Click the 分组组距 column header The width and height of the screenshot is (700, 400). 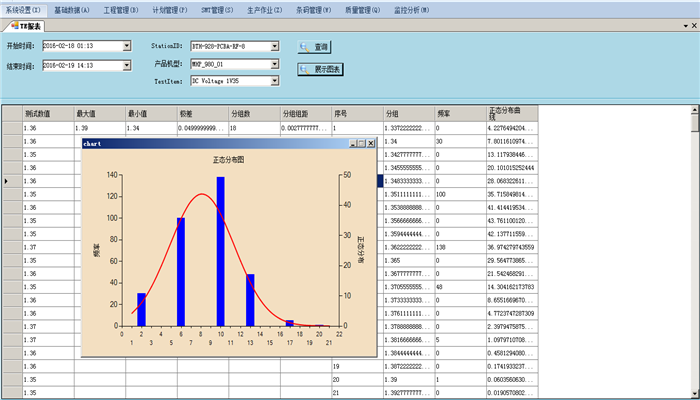point(306,114)
